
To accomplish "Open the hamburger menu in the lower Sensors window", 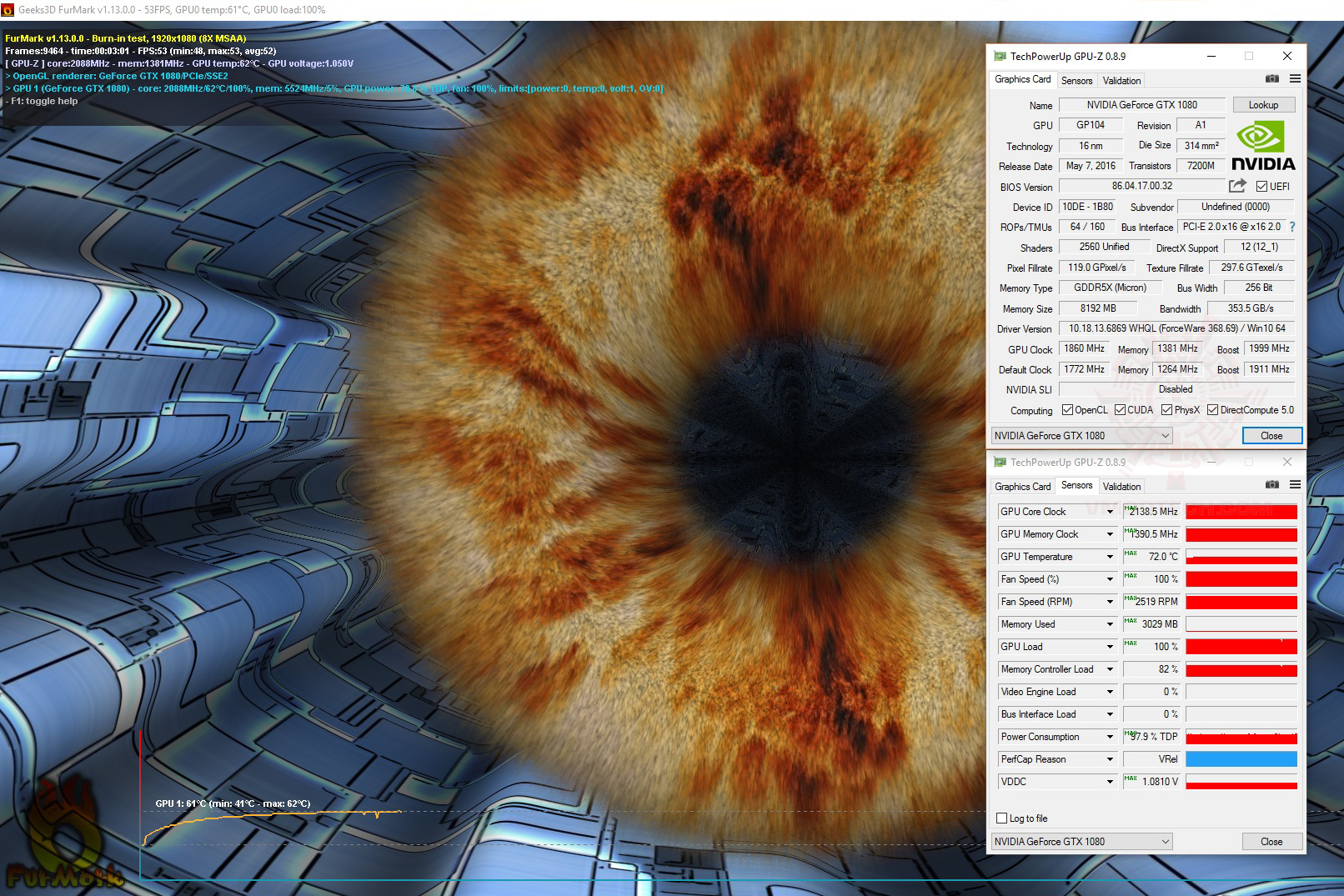I will [1295, 485].
